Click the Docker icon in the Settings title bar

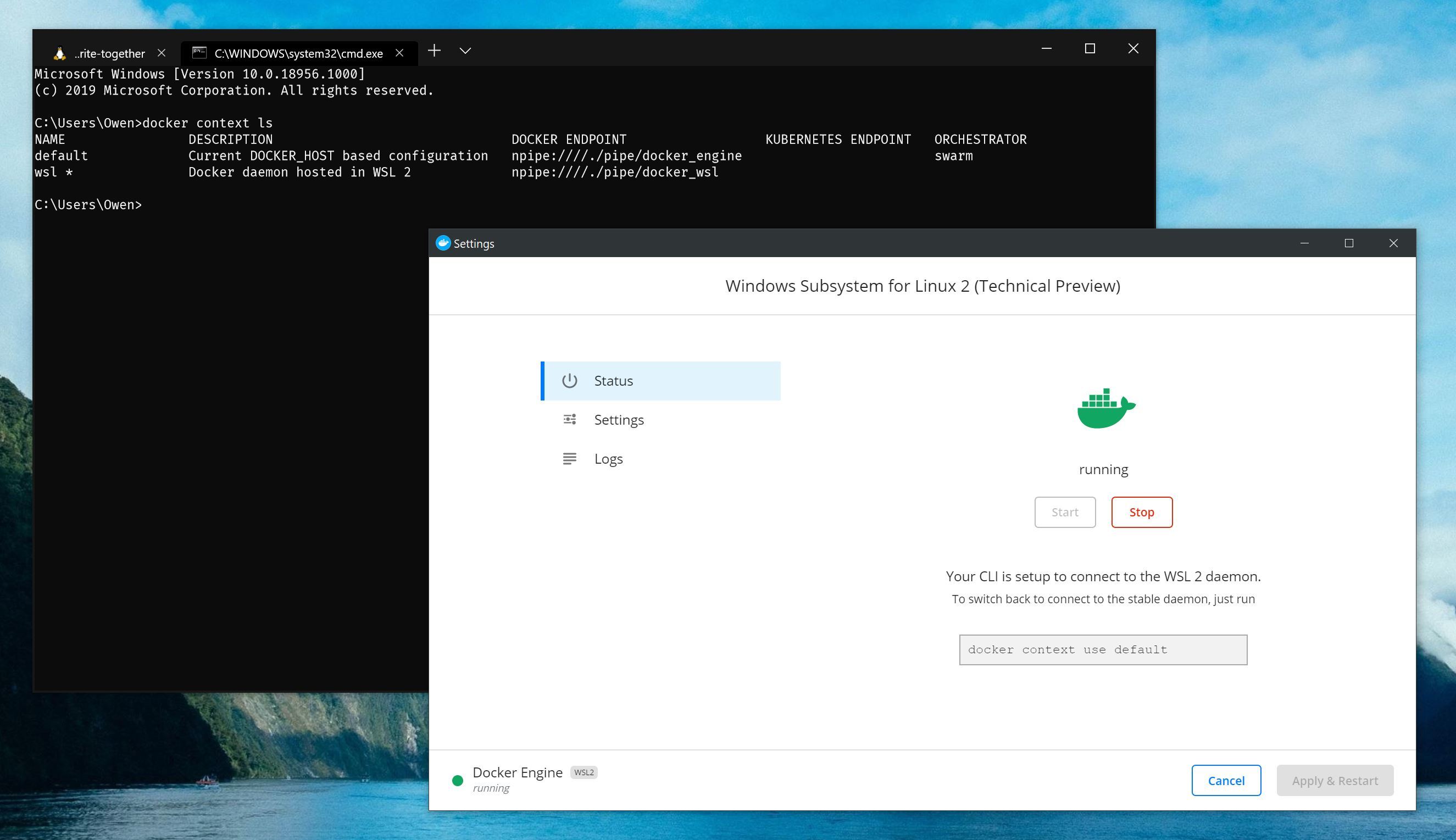point(443,243)
